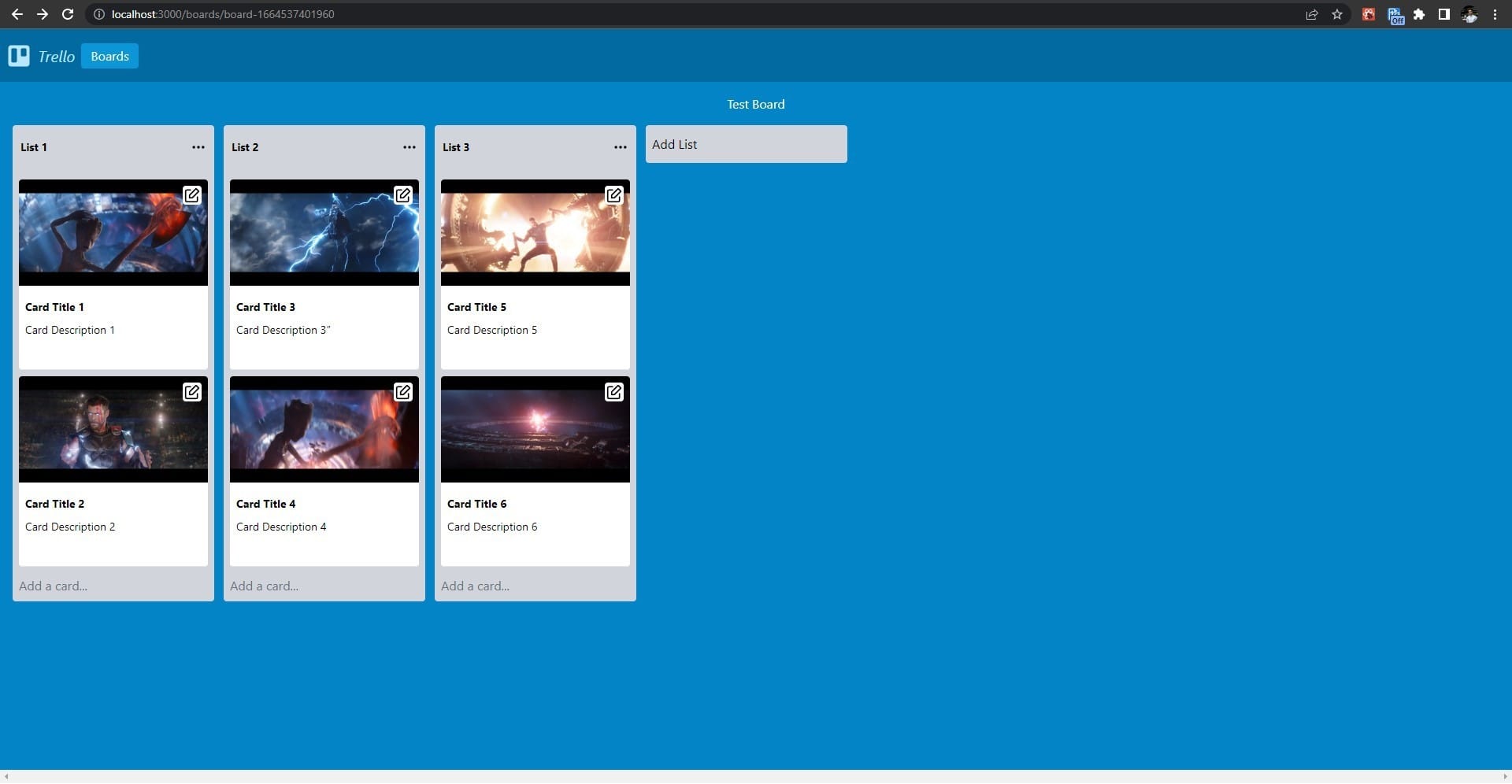Expand the List 2 options menu
Image resolution: width=1512 pixels, height=784 pixels.
tap(409, 147)
